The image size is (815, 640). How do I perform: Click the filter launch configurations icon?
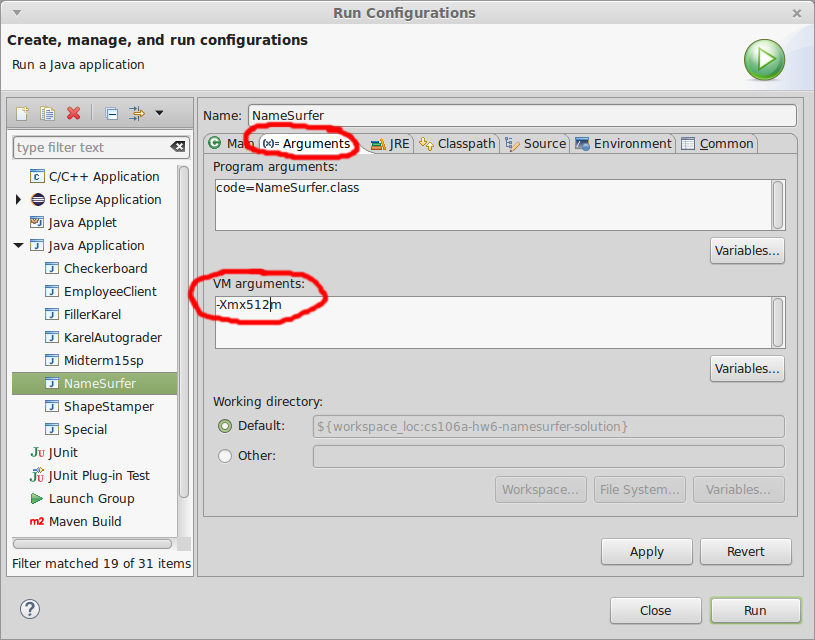point(137,113)
